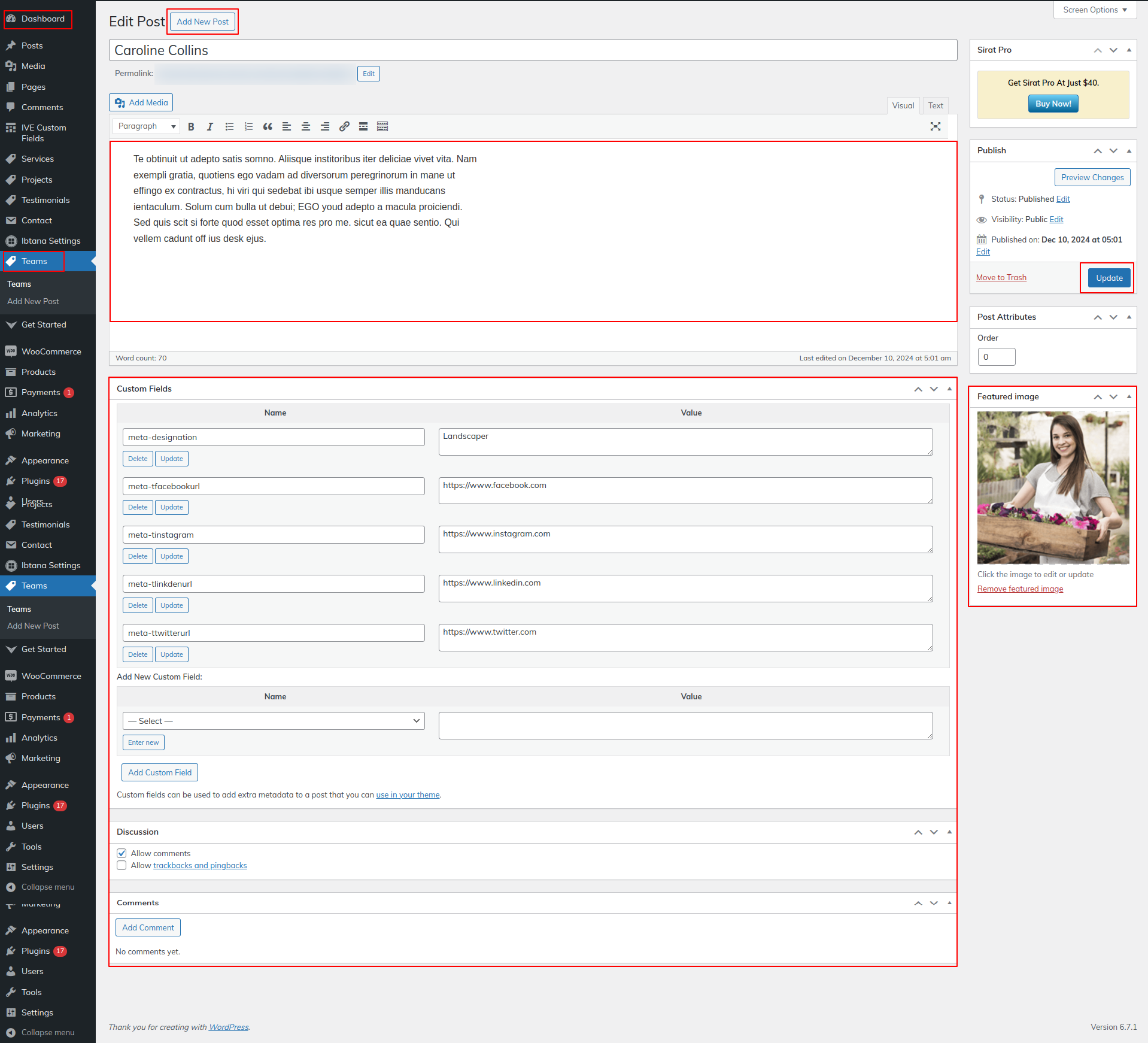Click the Order number input field
The height and width of the screenshot is (1043, 1148).
(x=997, y=357)
